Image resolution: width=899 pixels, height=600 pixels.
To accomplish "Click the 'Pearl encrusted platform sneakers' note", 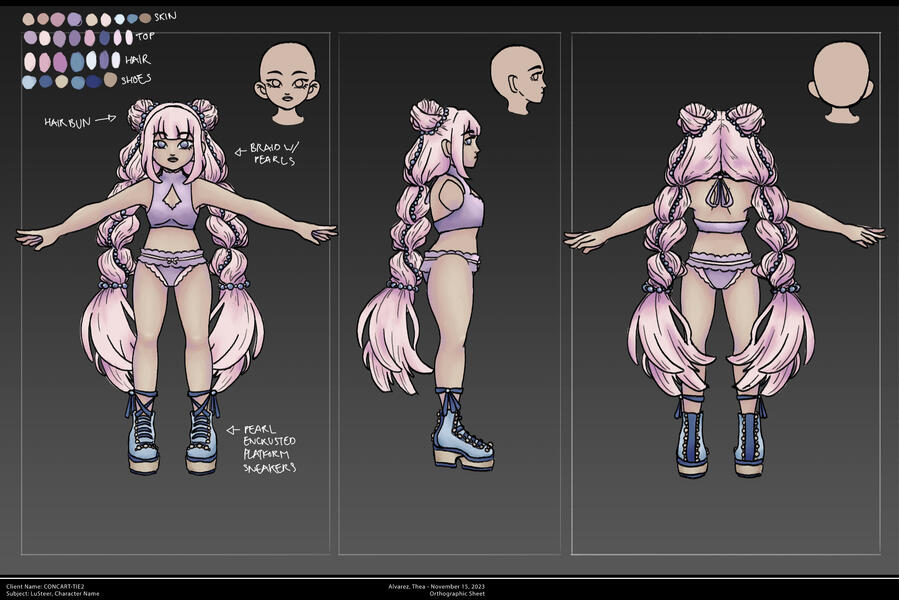I will 268,448.
